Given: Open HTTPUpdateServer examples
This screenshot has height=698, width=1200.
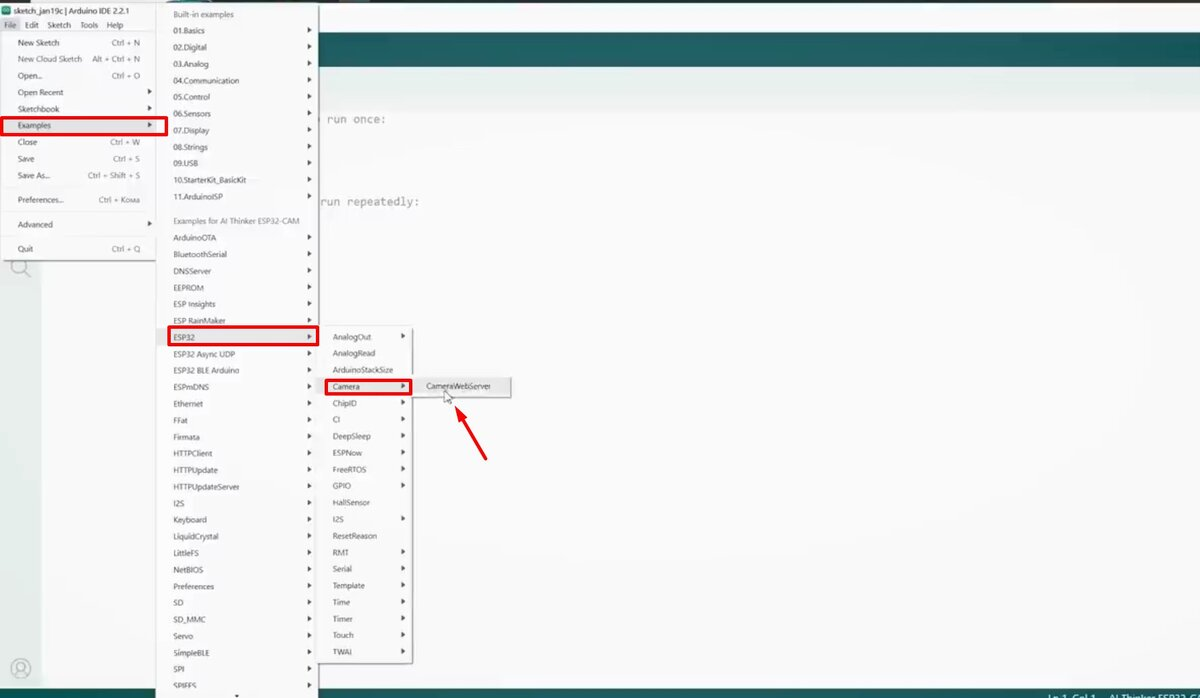Looking at the screenshot, I should (238, 487).
